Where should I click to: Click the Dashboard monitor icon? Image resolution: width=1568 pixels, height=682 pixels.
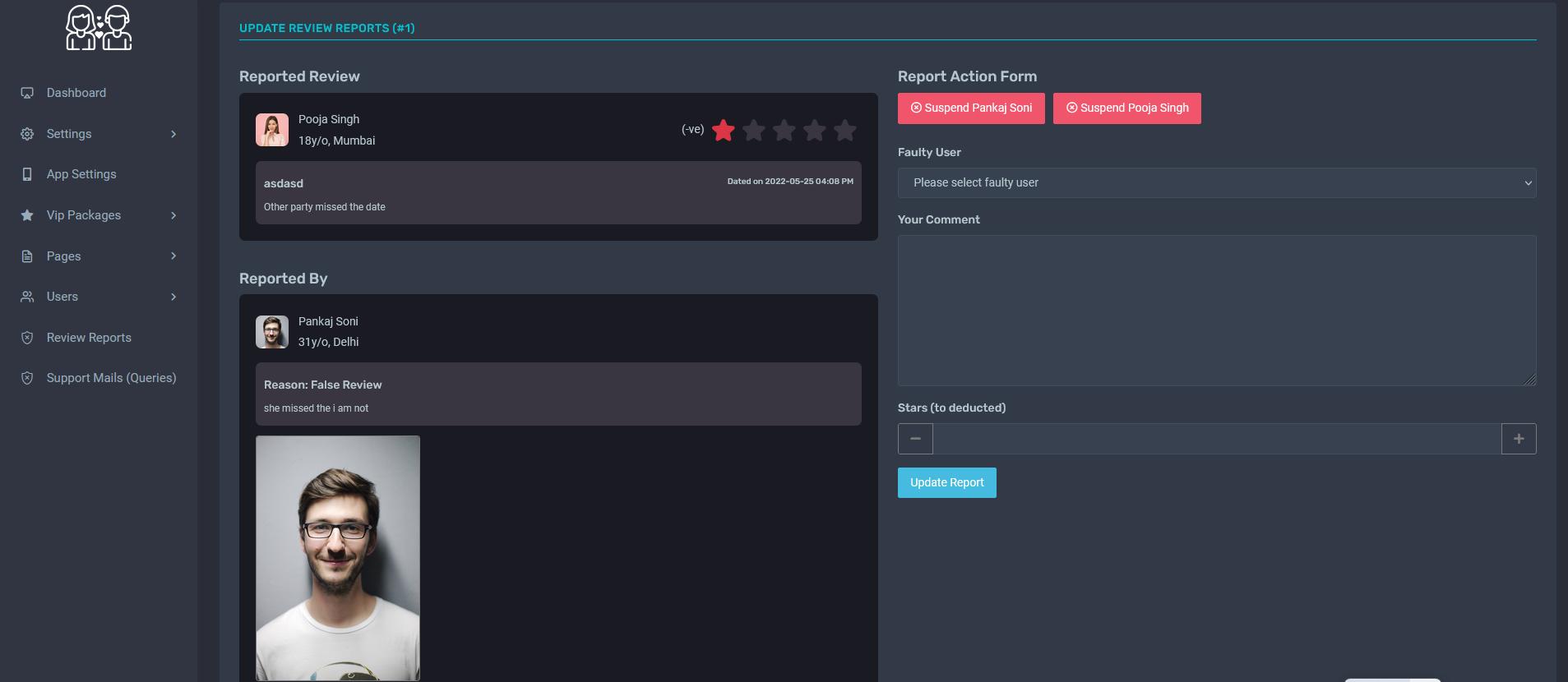pyautogui.click(x=27, y=93)
